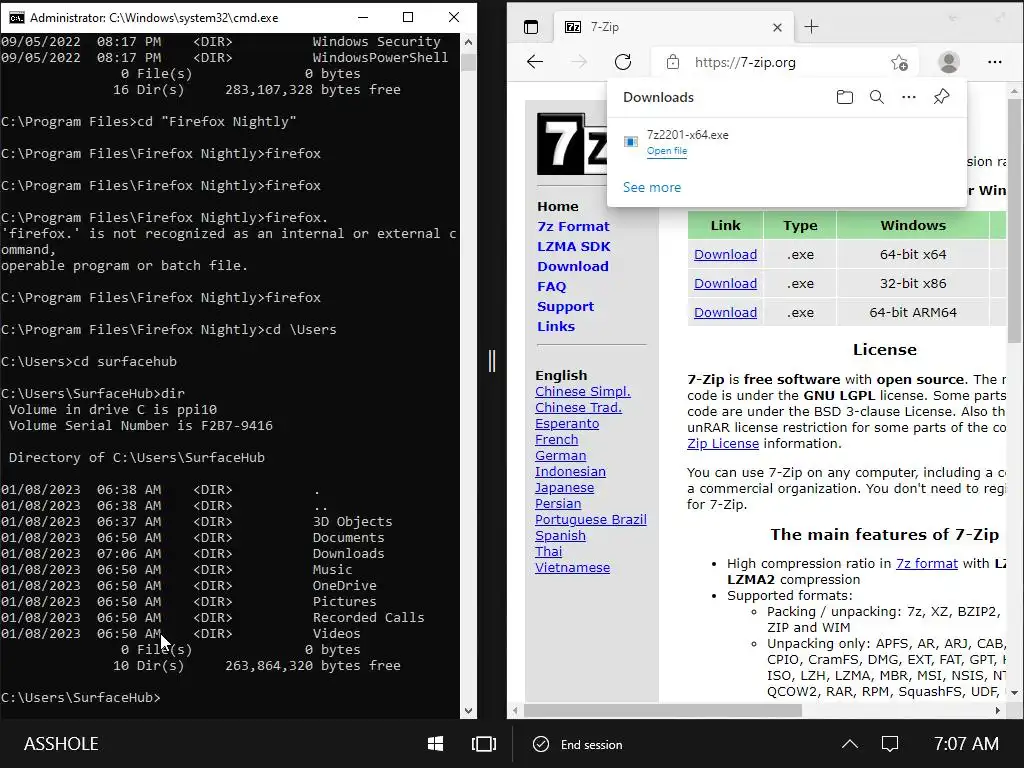Open Task View on the taskbar

[x=483, y=744]
